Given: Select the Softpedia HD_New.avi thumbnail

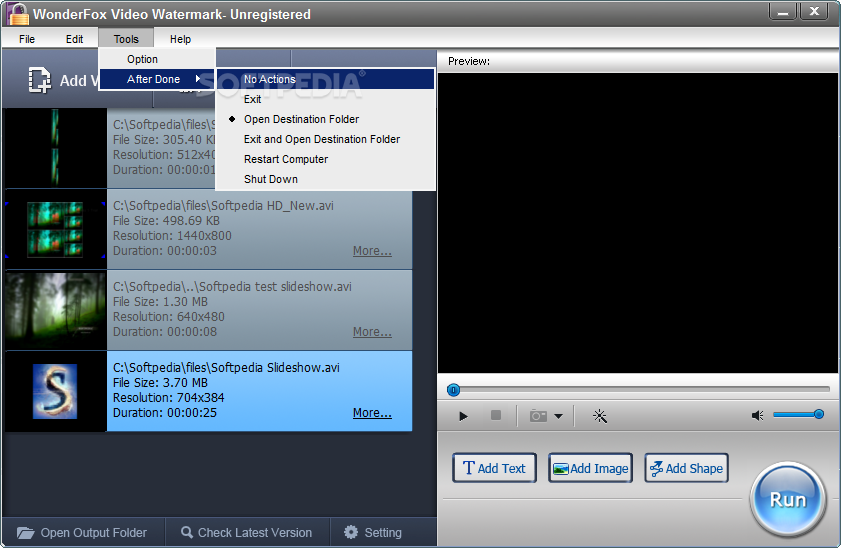Looking at the screenshot, I should (55, 229).
